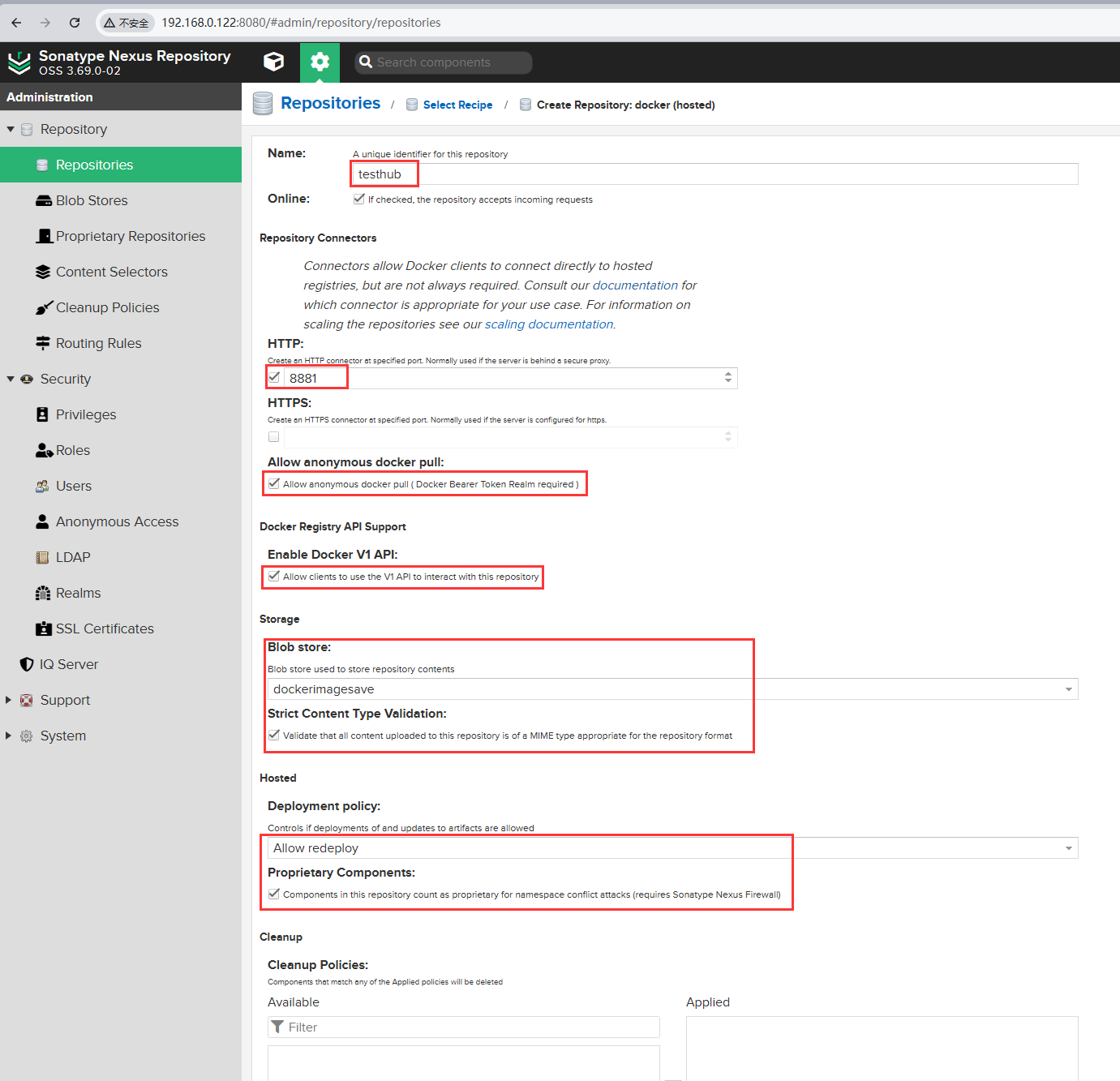Open Blob Stores menu item
The image size is (1120, 1081).
tap(121, 200)
